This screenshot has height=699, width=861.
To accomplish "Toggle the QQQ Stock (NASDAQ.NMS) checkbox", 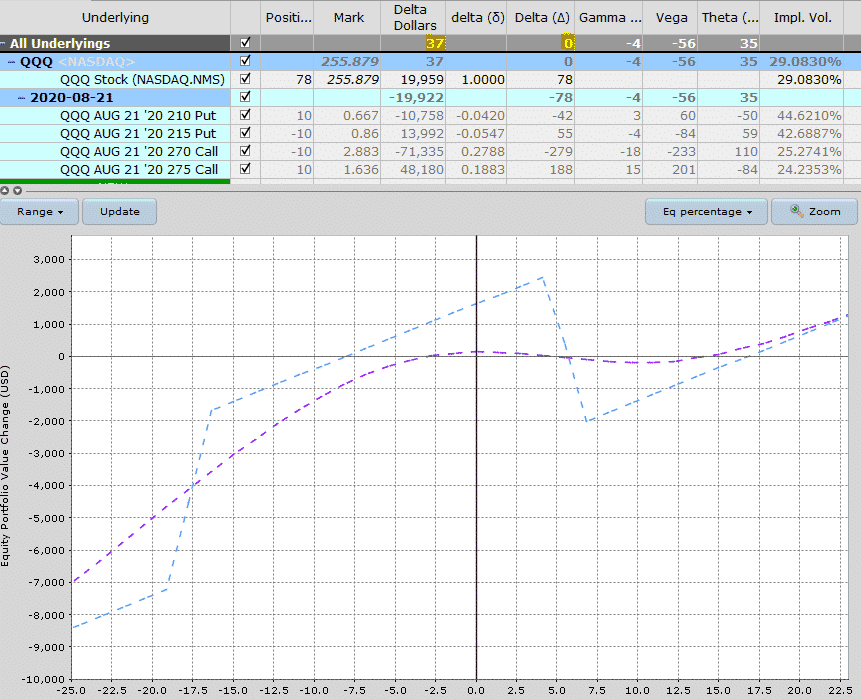I will tap(245, 79).
